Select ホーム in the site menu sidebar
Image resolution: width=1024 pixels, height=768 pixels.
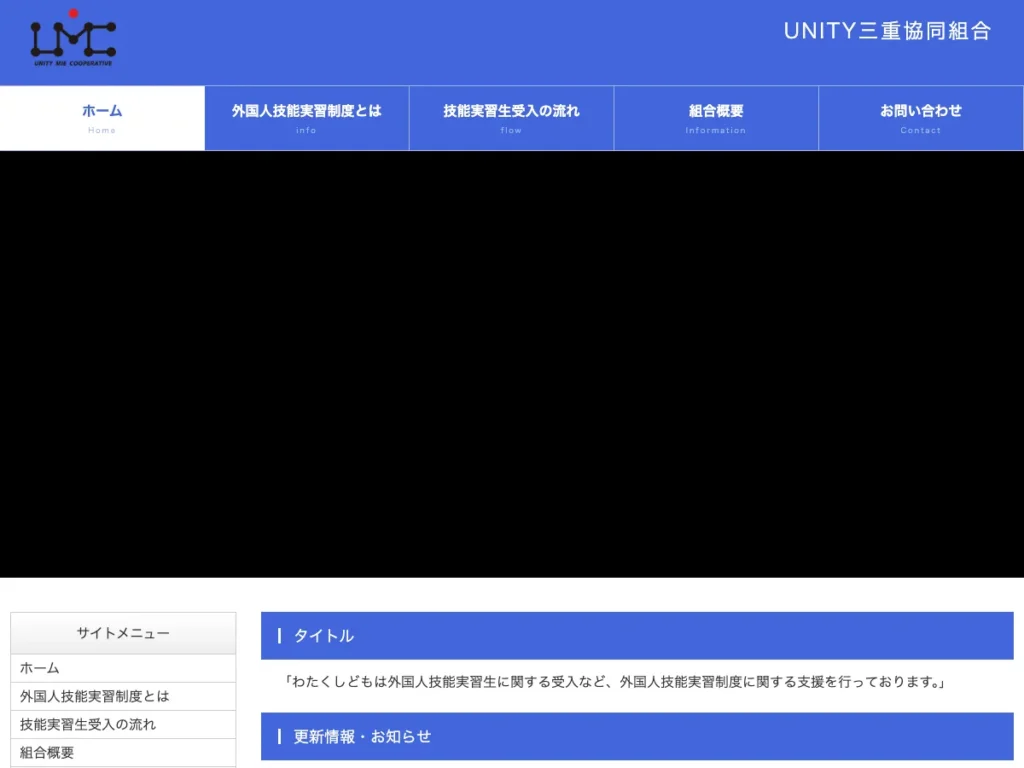[x=123, y=668]
